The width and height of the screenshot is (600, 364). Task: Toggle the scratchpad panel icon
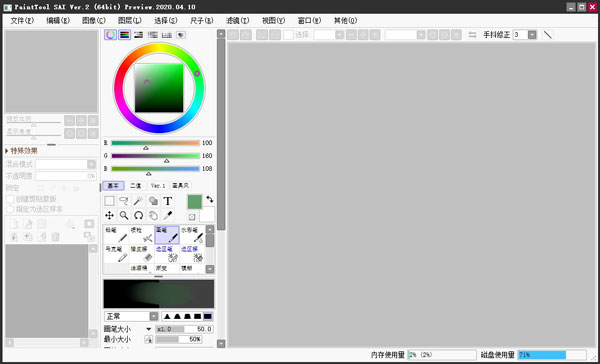click(x=181, y=35)
